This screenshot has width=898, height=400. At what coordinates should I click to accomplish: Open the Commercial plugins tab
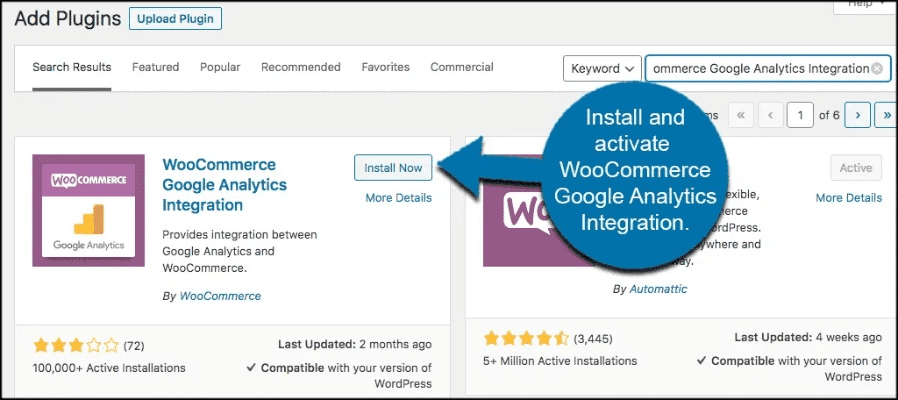point(462,67)
